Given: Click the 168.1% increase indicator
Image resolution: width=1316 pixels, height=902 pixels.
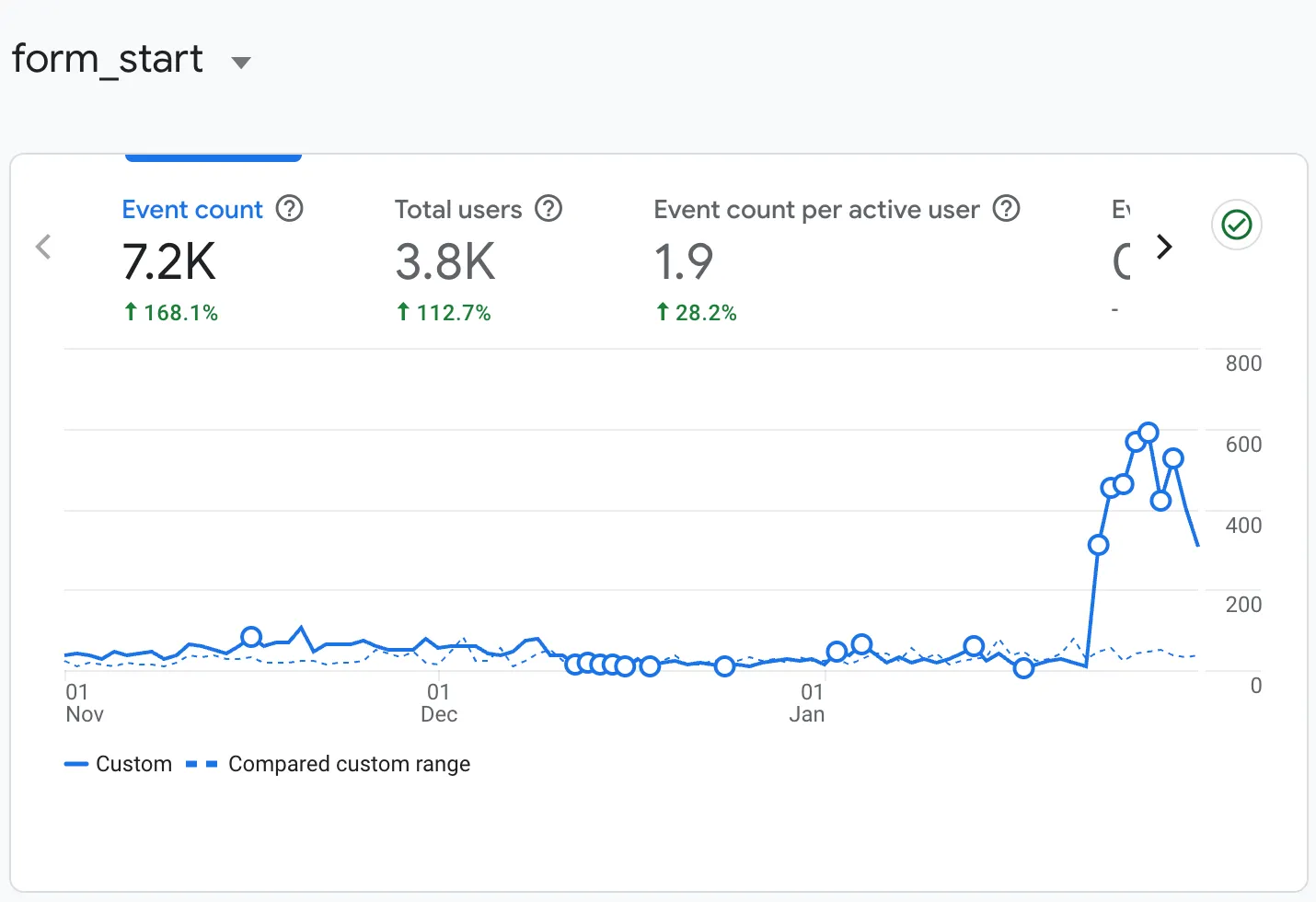Looking at the screenshot, I should point(171,312).
